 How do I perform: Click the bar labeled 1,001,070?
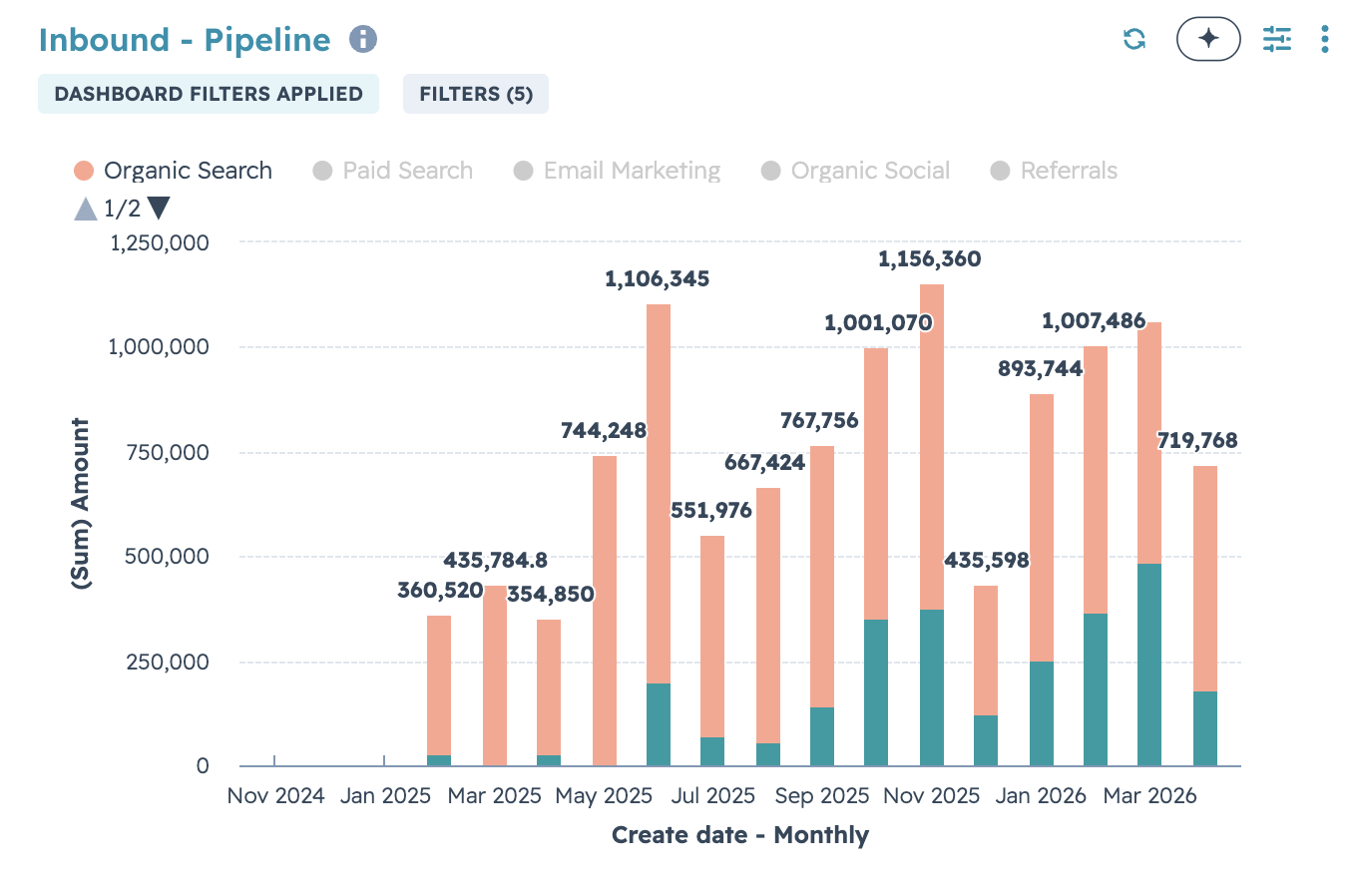tap(876, 557)
